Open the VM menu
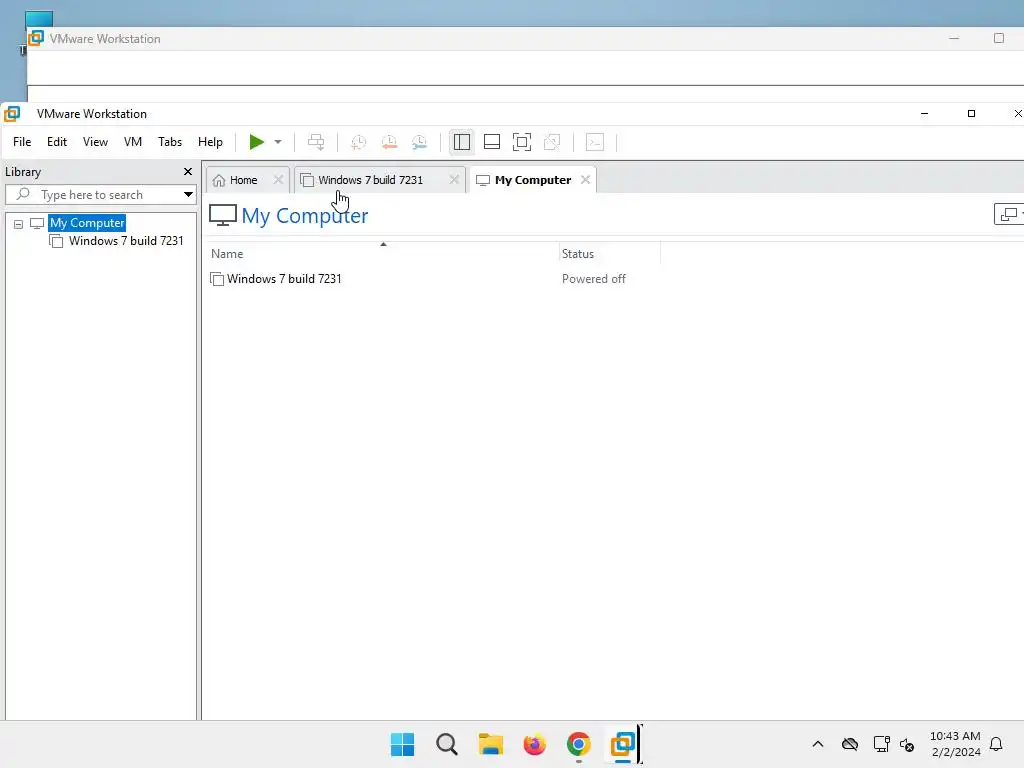 (x=133, y=142)
